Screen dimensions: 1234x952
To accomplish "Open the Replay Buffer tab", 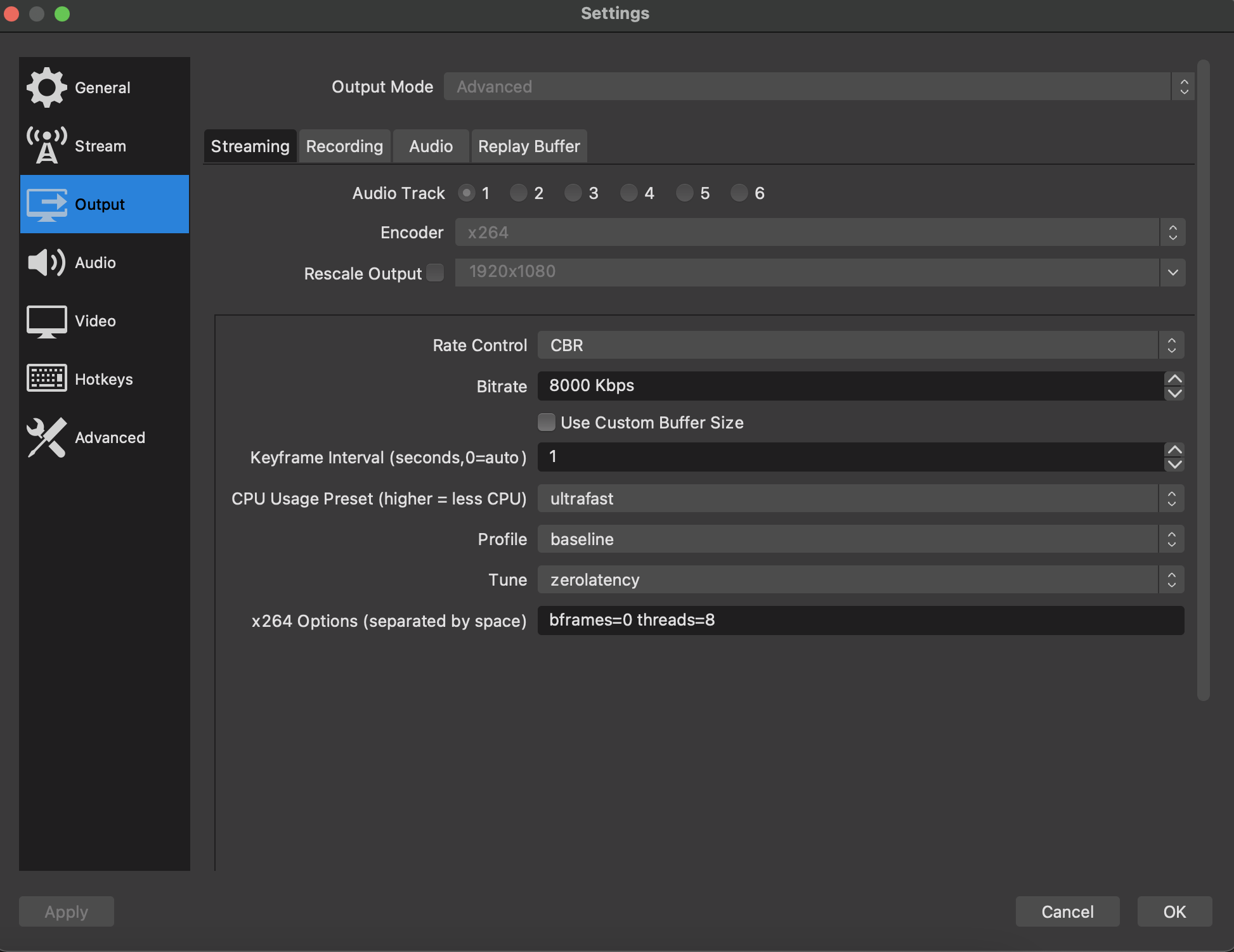I will [x=529, y=146].
